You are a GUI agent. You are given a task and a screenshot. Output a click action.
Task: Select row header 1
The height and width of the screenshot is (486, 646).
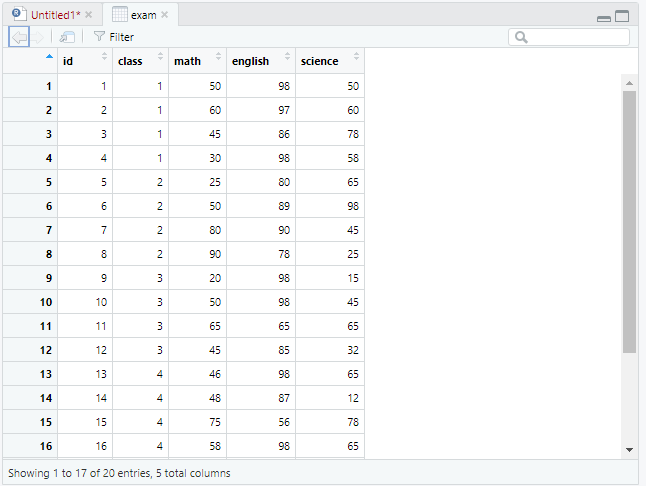click(30, 86)
